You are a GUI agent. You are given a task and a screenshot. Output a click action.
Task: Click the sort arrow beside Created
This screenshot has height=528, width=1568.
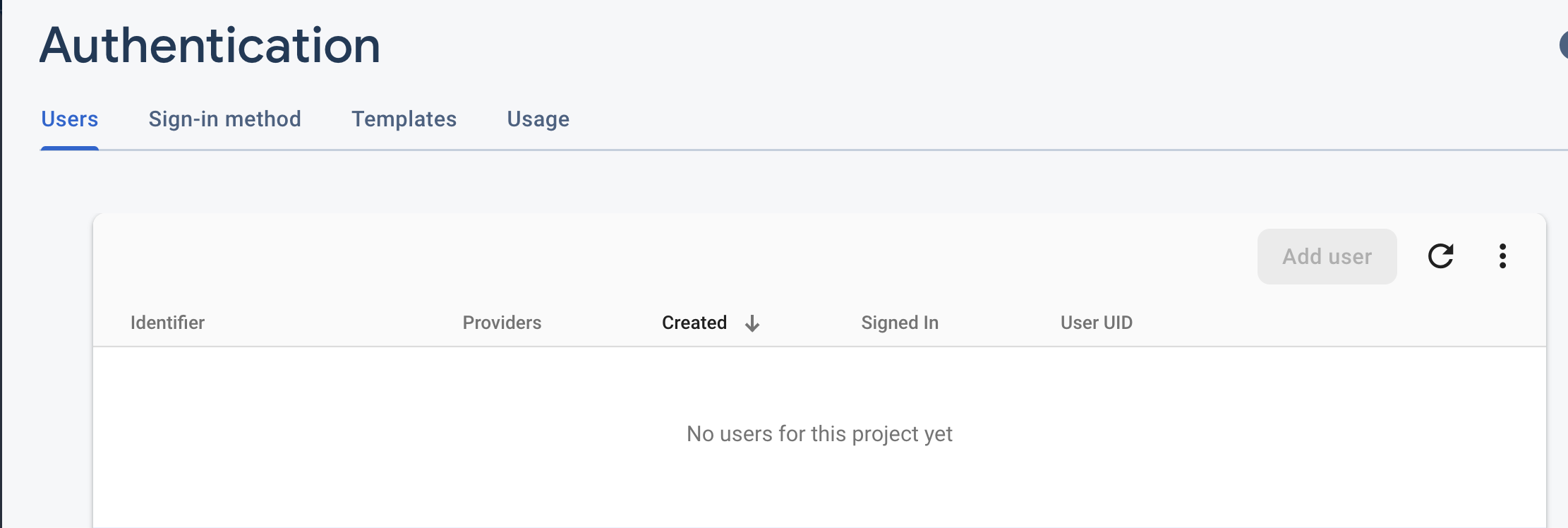752,323
